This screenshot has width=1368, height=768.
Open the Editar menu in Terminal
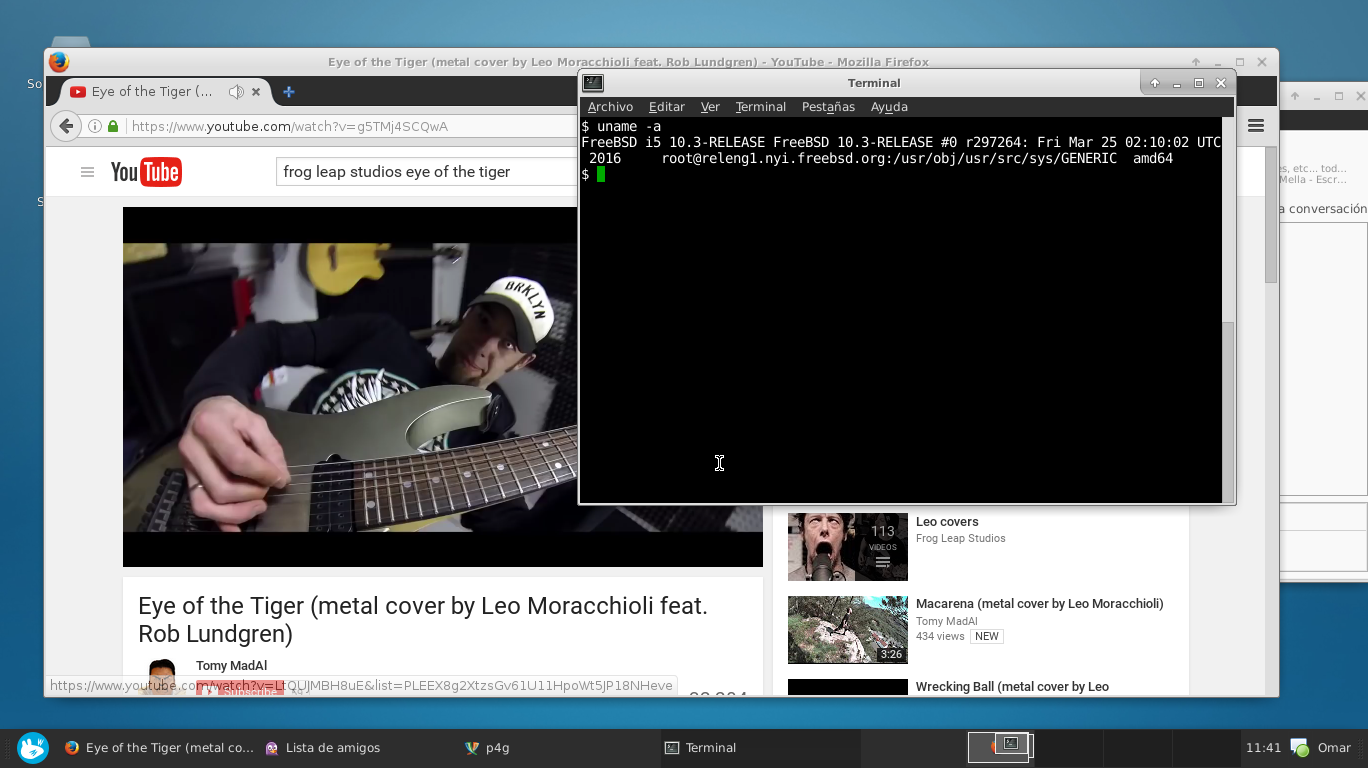[x=666, y=107]
